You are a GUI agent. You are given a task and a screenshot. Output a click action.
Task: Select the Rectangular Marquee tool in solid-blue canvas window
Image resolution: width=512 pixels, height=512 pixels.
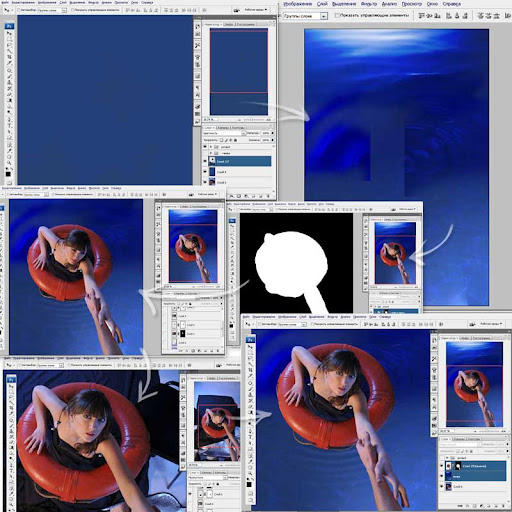pos(9,39)
